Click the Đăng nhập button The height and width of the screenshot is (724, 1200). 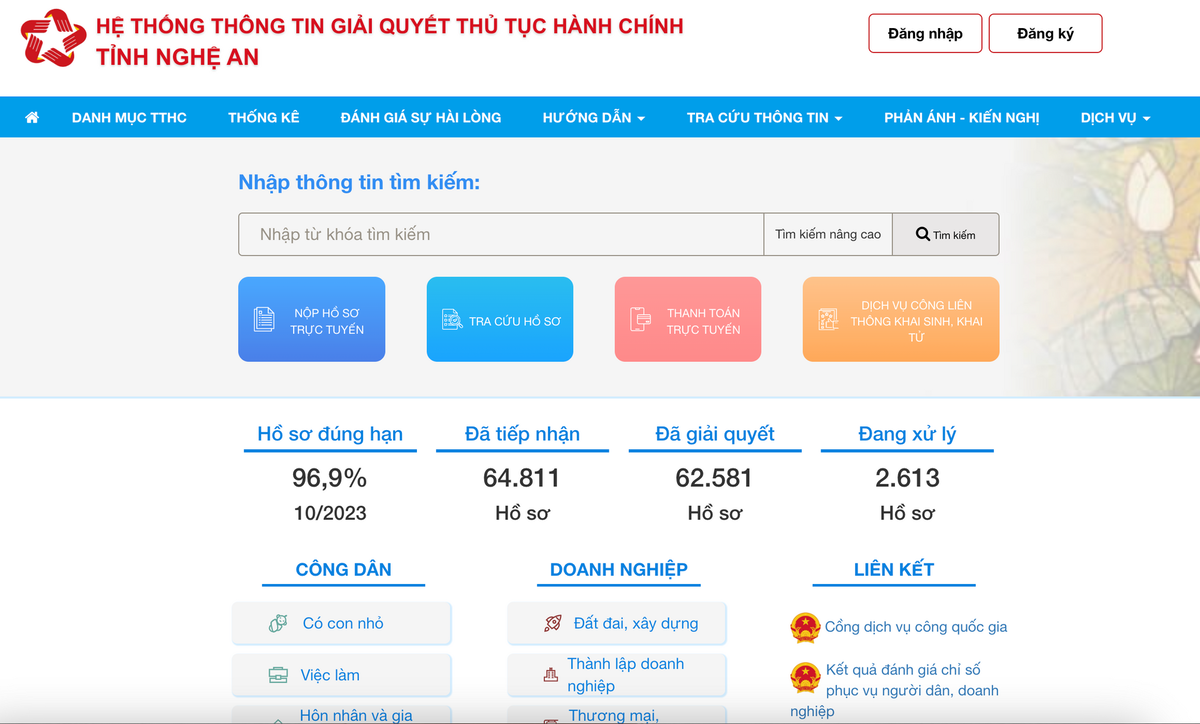tap(924, 32)
